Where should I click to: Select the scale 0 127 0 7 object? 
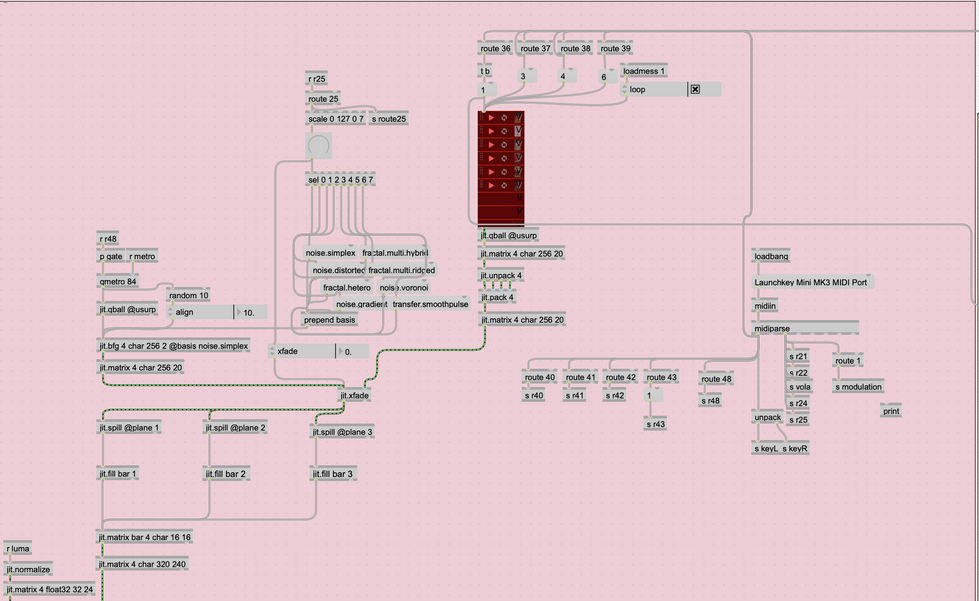pos(335,119)
